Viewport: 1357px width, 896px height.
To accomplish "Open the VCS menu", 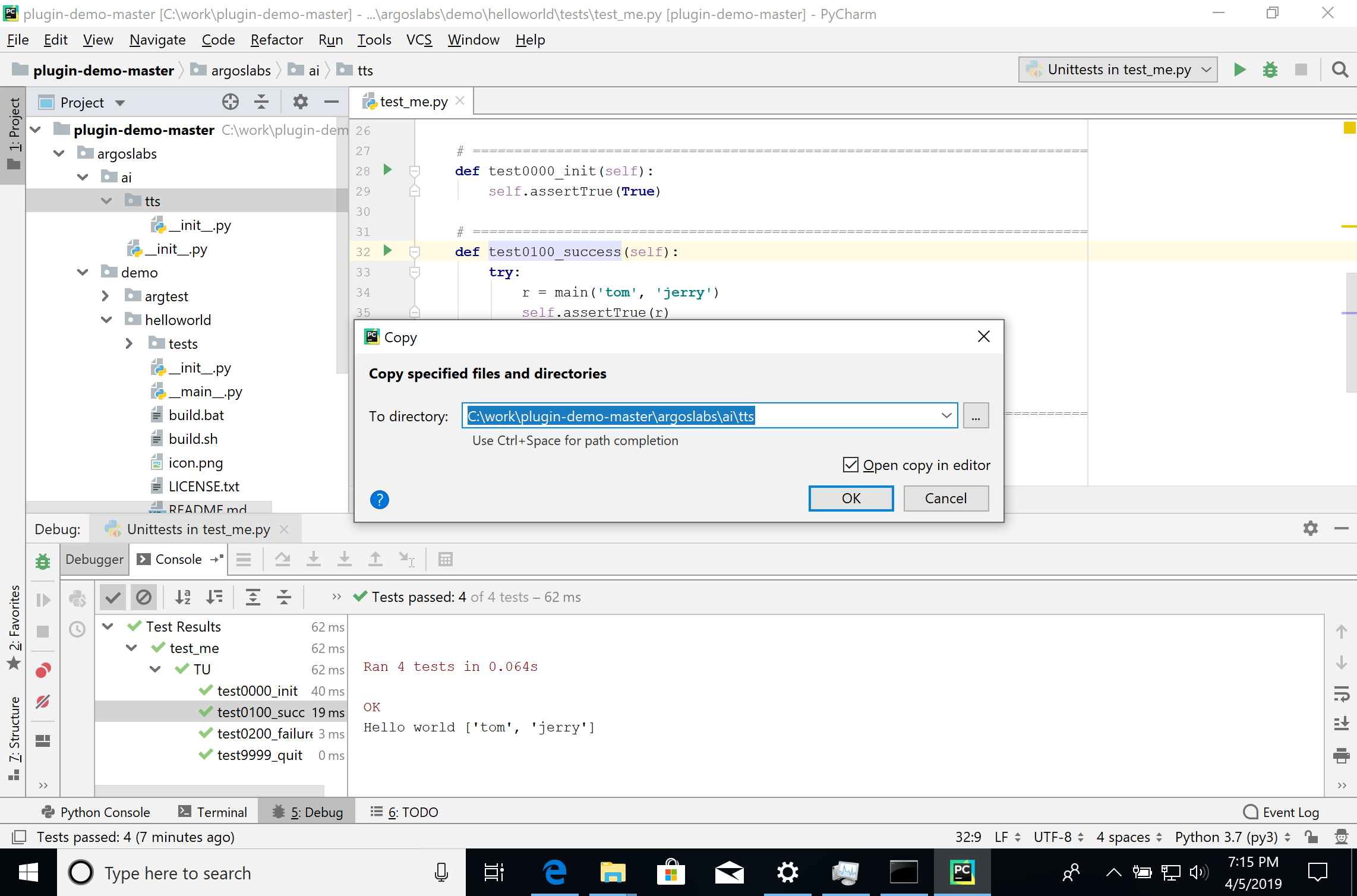I will click(419, 40).
